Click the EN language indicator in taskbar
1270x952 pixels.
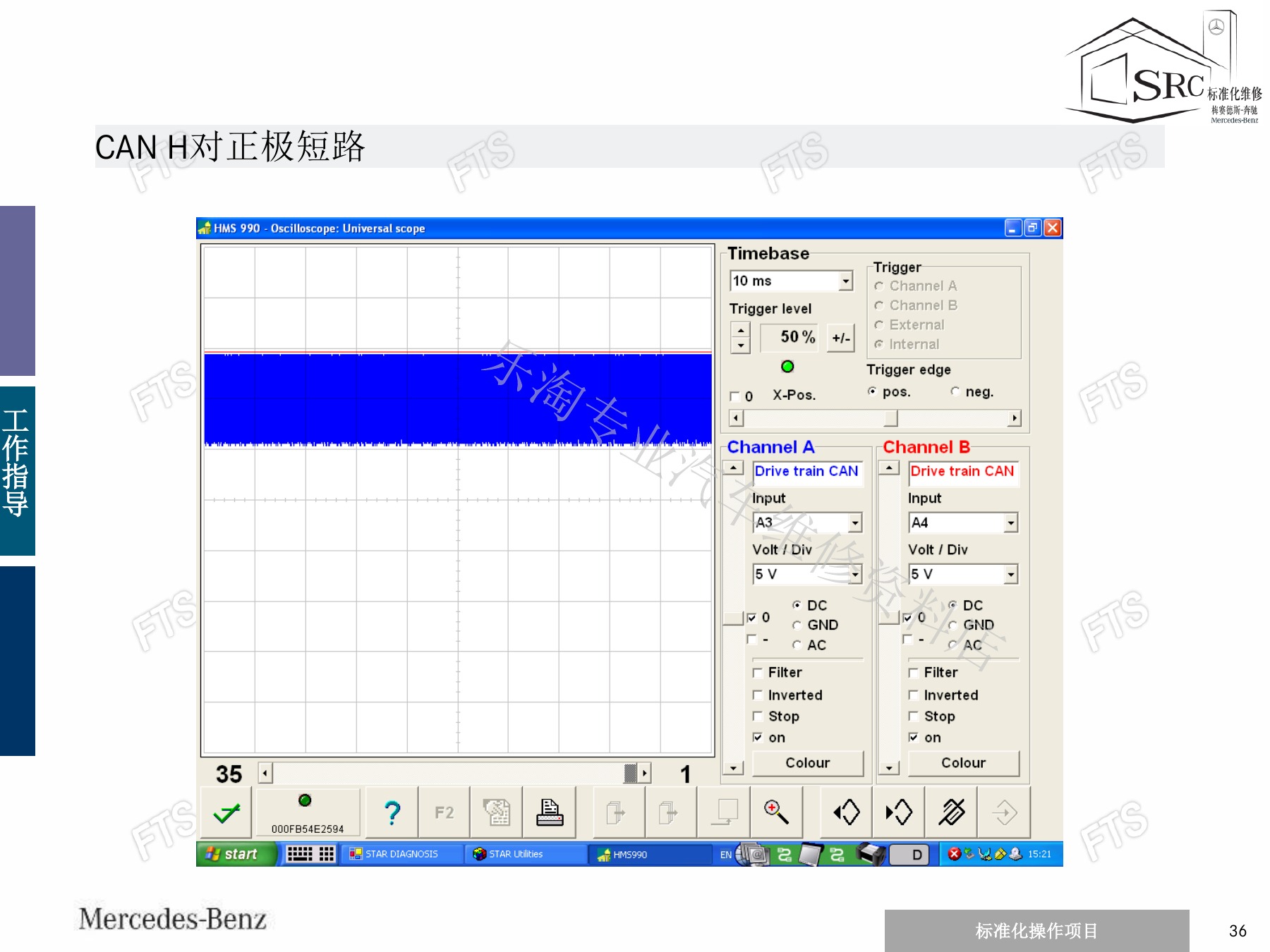pyautogui.click(x=725, y=855)
